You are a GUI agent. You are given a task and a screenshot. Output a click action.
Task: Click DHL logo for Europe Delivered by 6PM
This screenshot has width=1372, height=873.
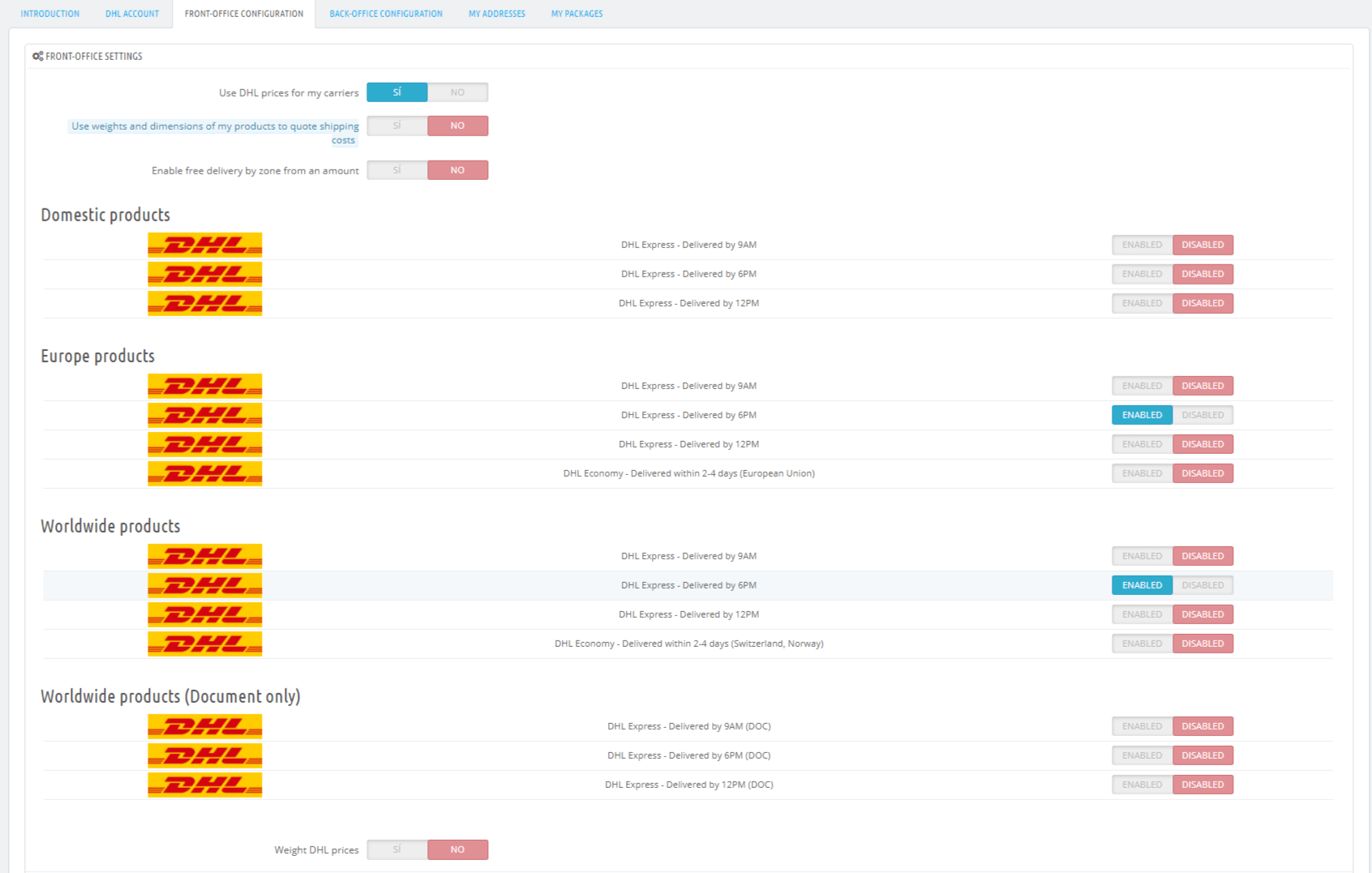[204, 415]
